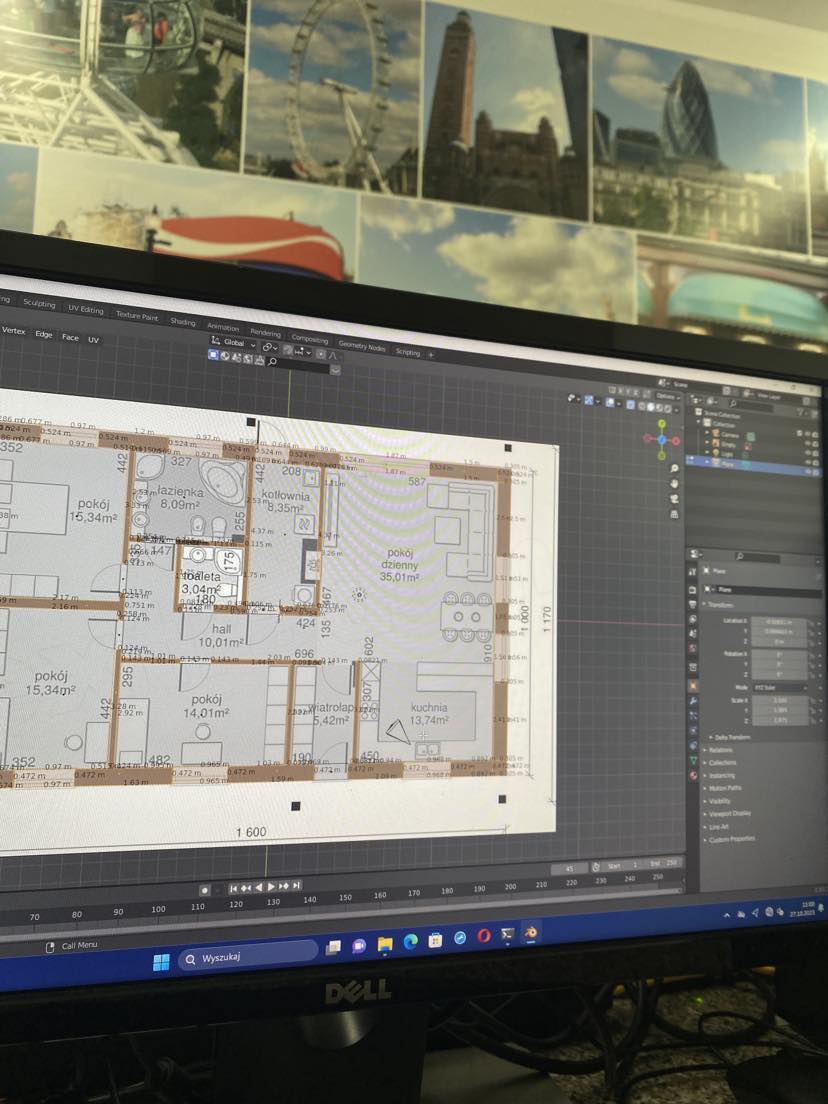This screenshot has height=1104, width=828.
Task: Open the viewport Options dropdown
Action: pos(667,396)
